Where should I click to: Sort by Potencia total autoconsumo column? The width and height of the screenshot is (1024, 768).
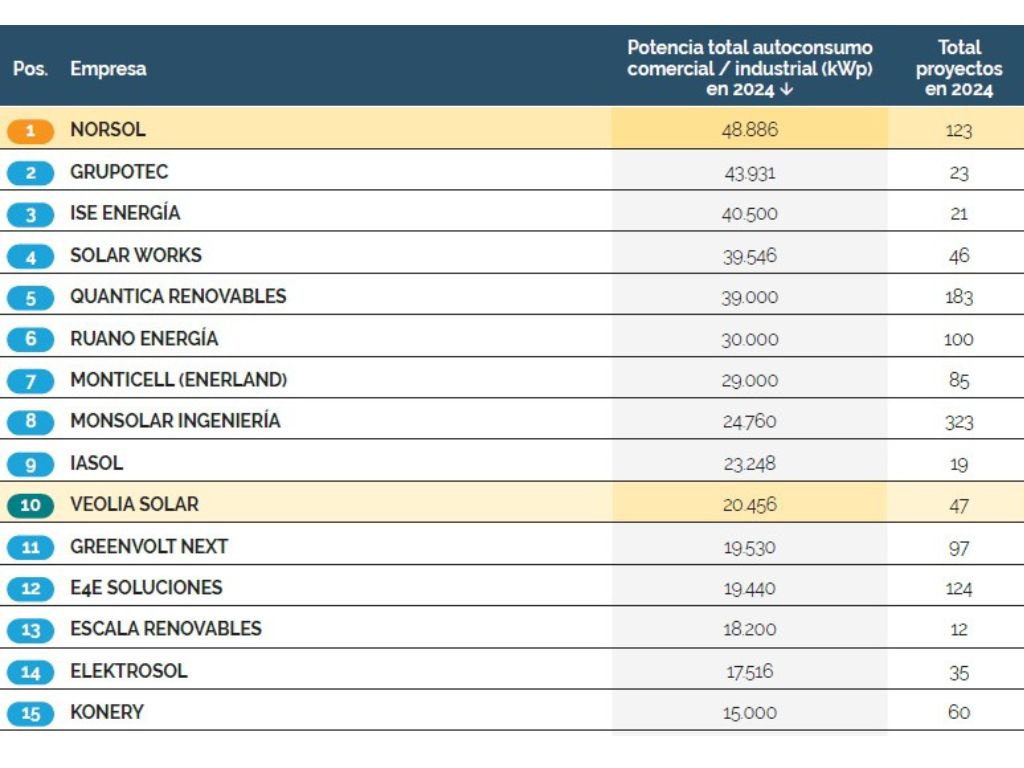(749, 68)
